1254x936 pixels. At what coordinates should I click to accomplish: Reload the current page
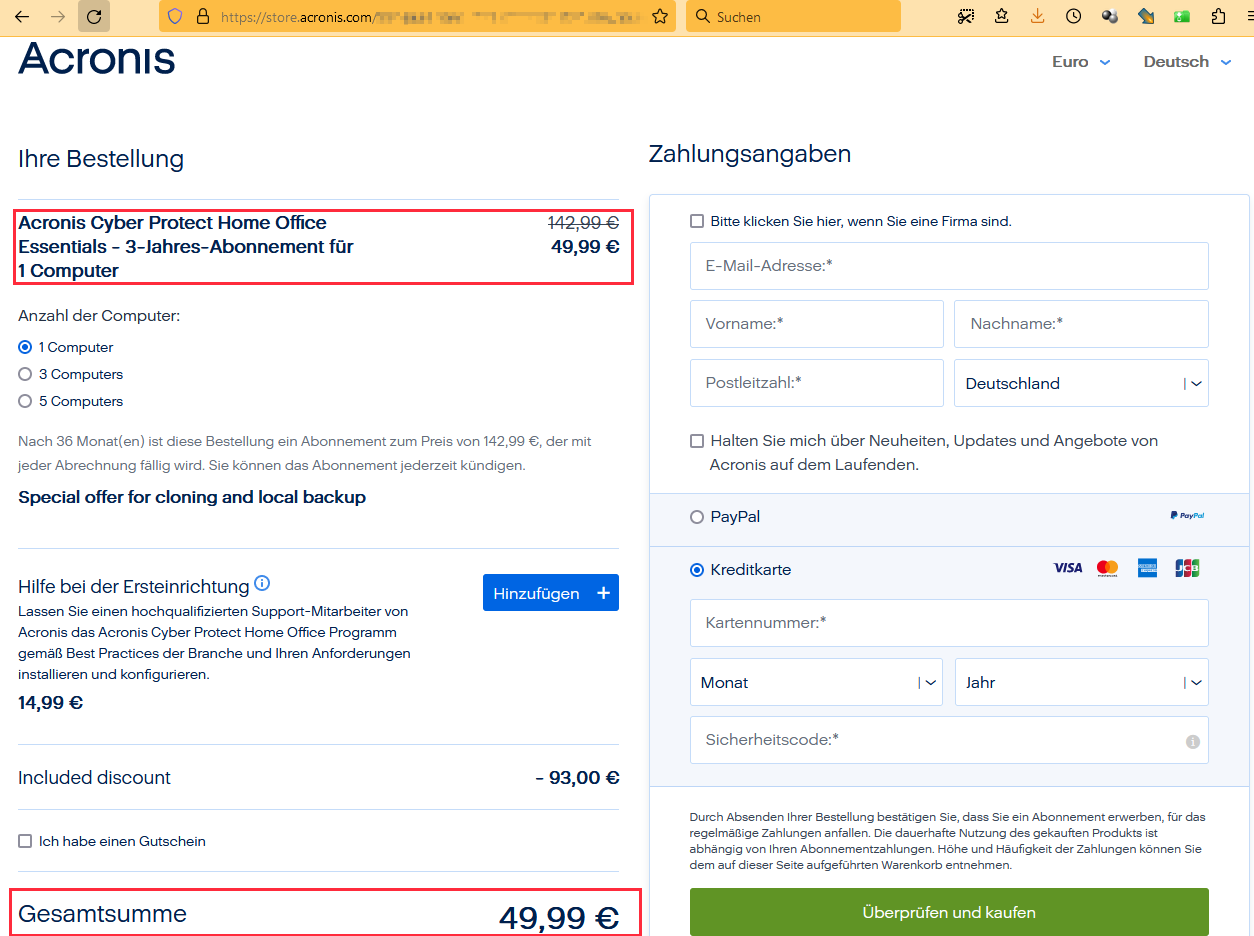(94, 16)
